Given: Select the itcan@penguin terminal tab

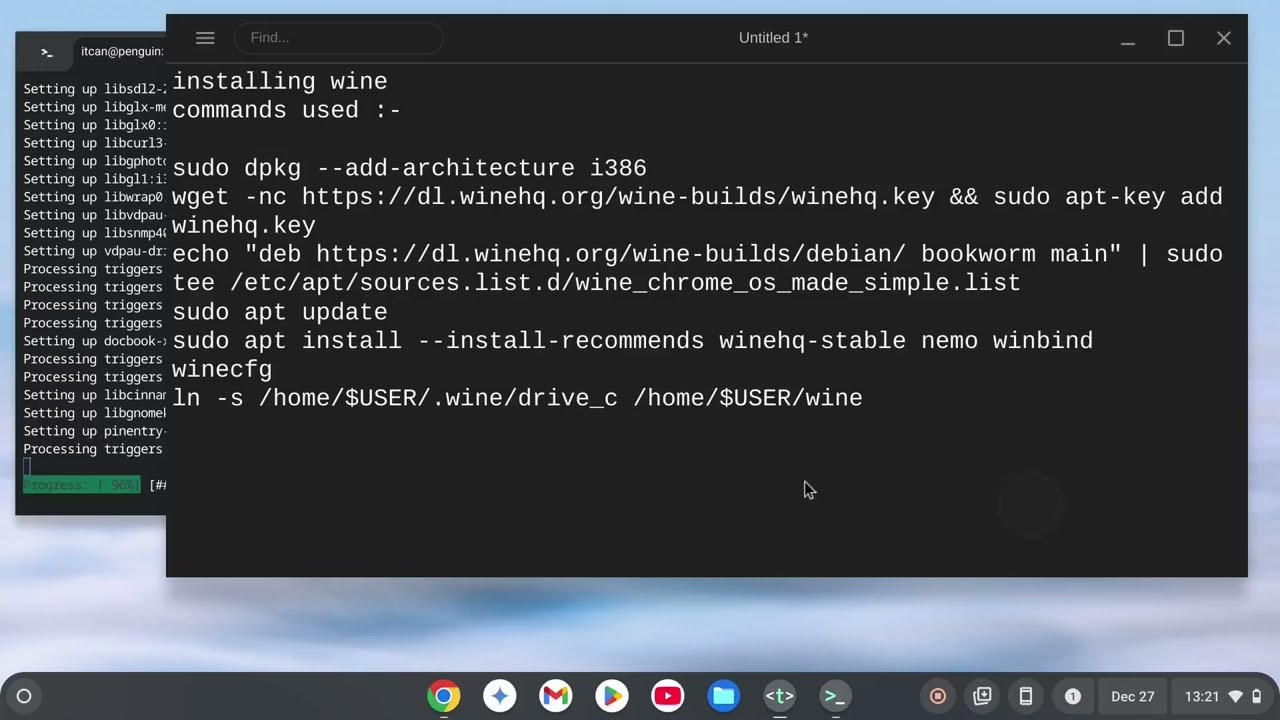Looking at the screenshot, I should click(x=122, y=51).
